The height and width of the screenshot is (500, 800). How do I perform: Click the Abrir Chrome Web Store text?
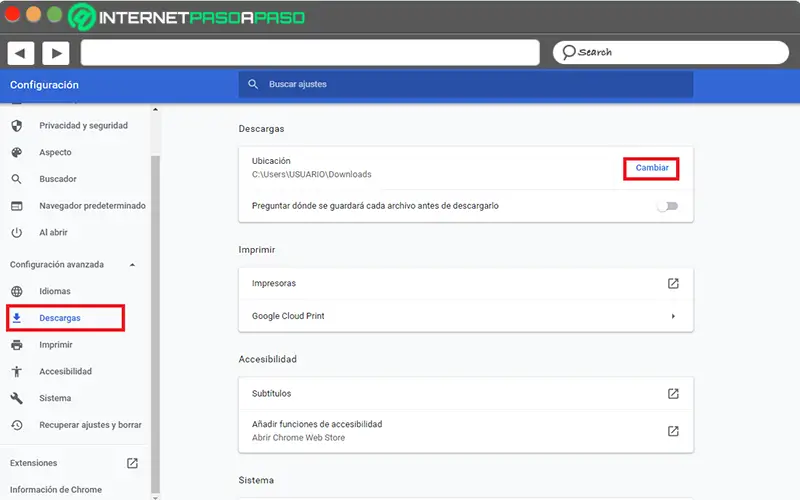298,438
